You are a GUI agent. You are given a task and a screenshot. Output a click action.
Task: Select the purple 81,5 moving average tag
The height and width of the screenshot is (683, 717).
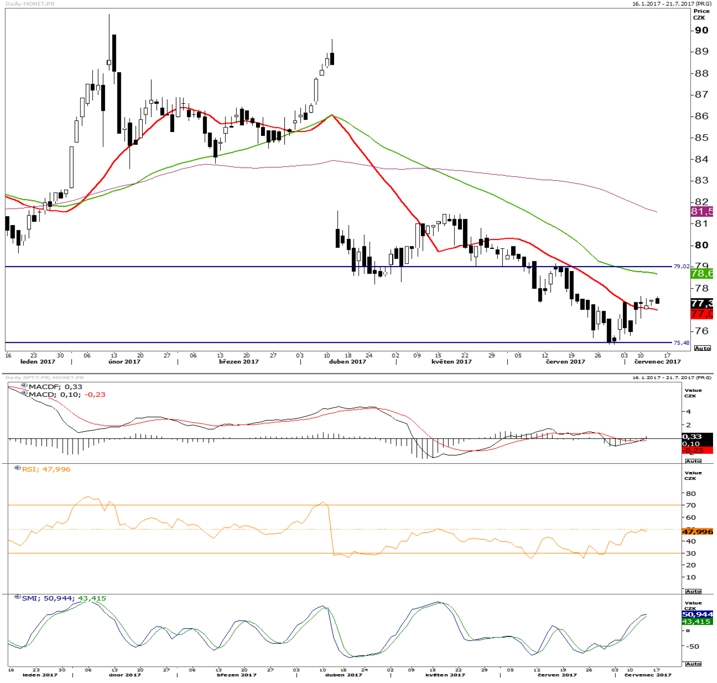[701, 212]
